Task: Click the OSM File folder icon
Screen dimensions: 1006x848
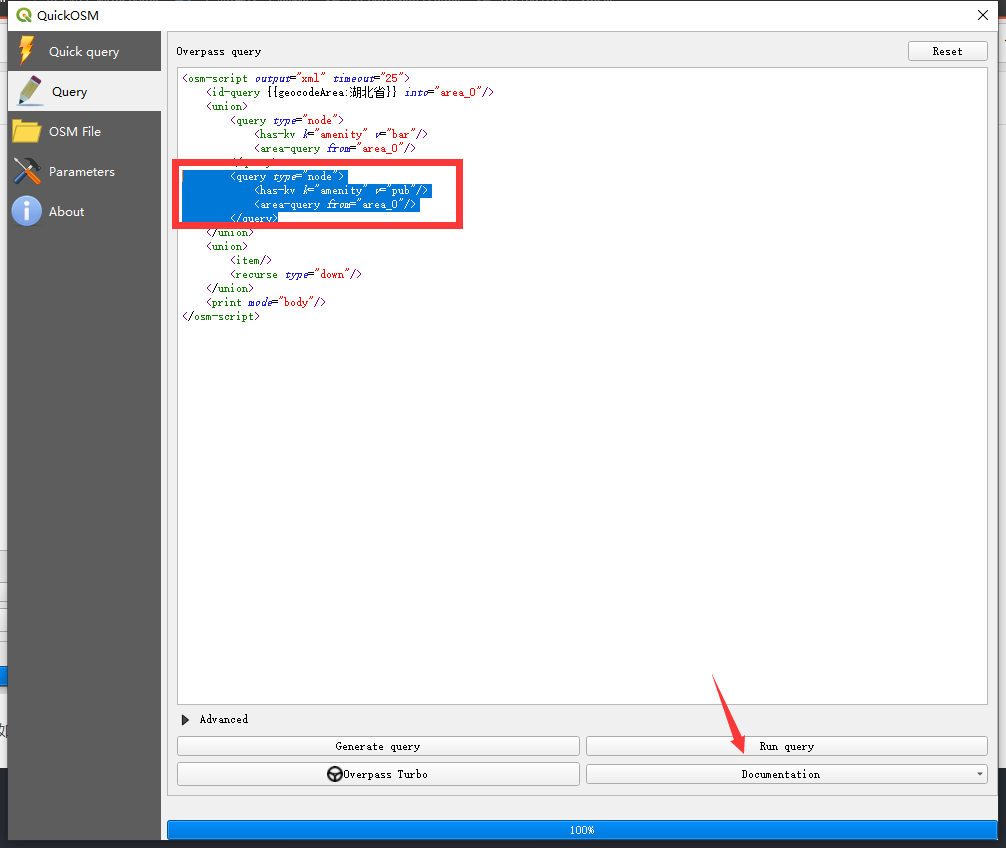Action: click(x=26, y=131)
